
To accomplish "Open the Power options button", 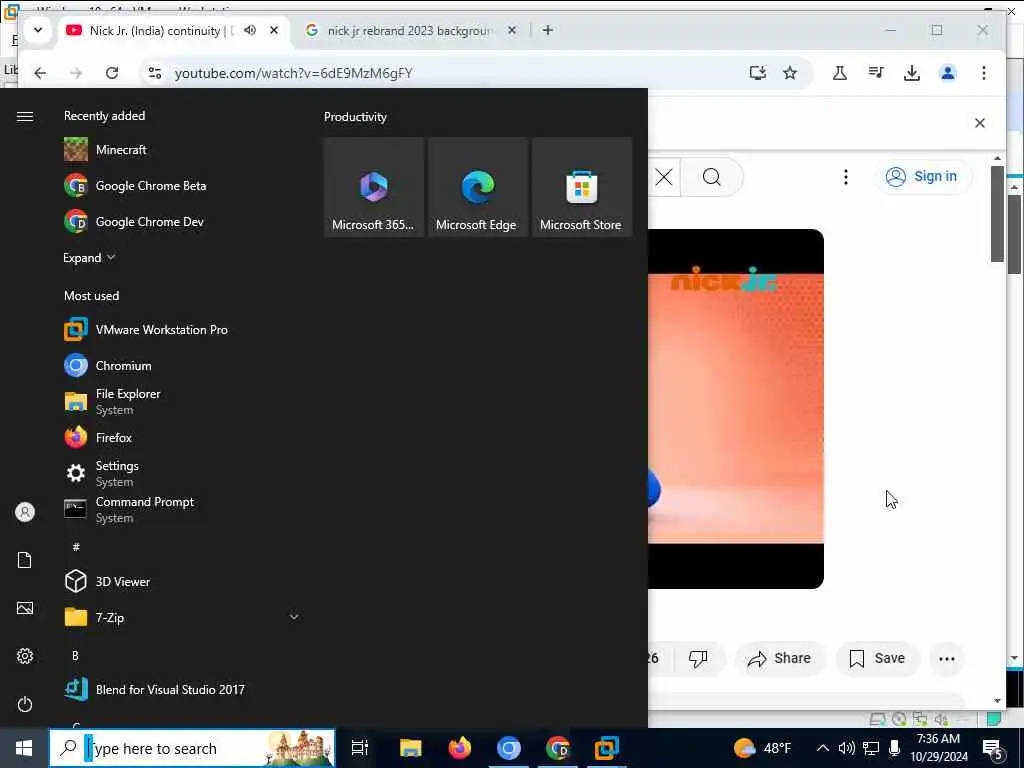I will 25,704.
